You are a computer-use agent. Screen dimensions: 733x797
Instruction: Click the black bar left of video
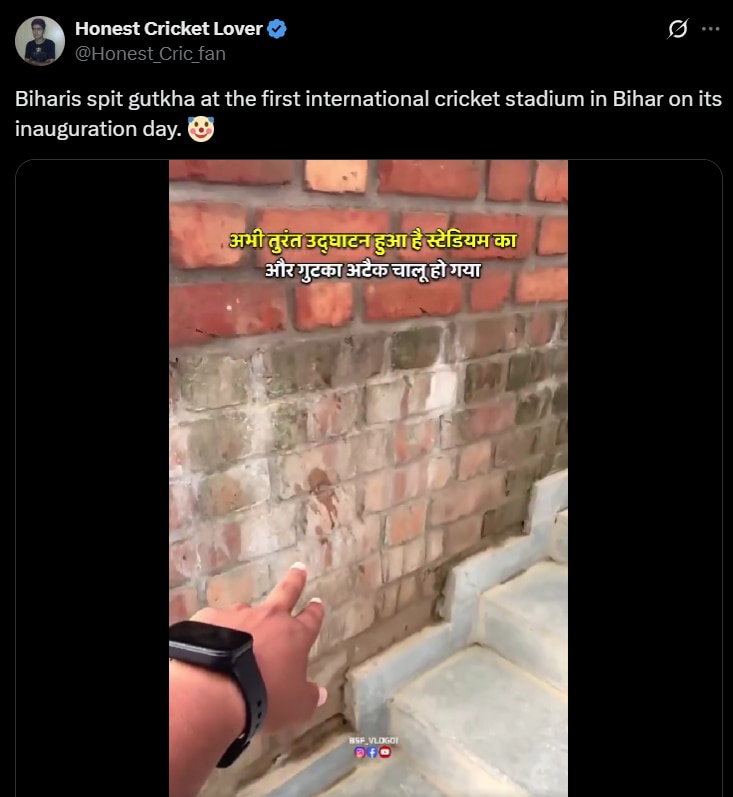click(93, 478)
